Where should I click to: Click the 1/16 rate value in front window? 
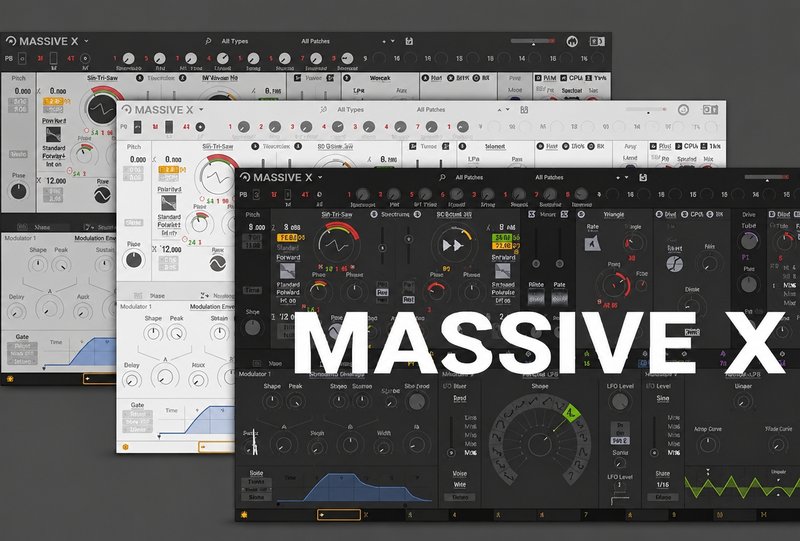[x=663, y=484]
